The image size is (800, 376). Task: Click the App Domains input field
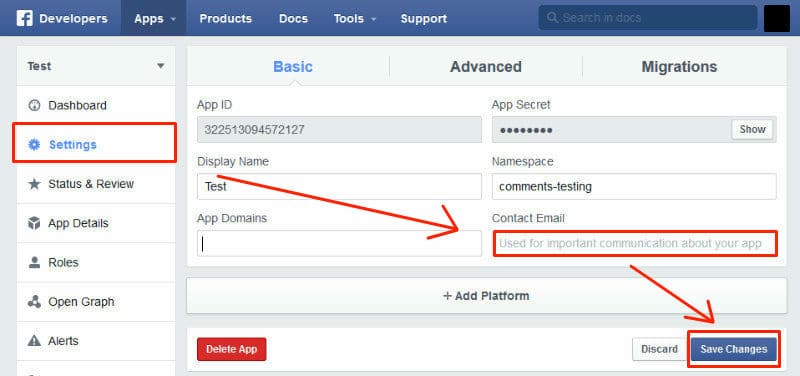pos(339,243)
